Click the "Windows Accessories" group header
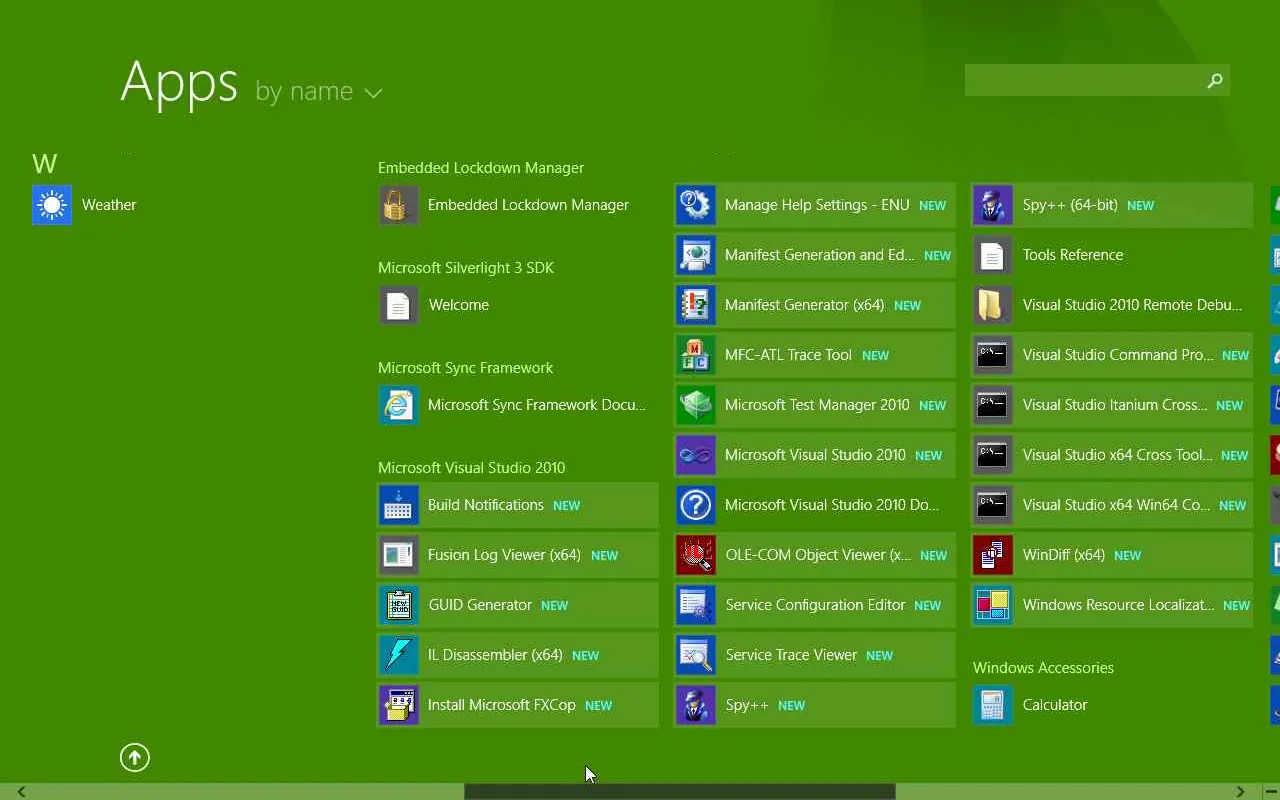Screen dimensions: 1280x800 pos(1043,668)
